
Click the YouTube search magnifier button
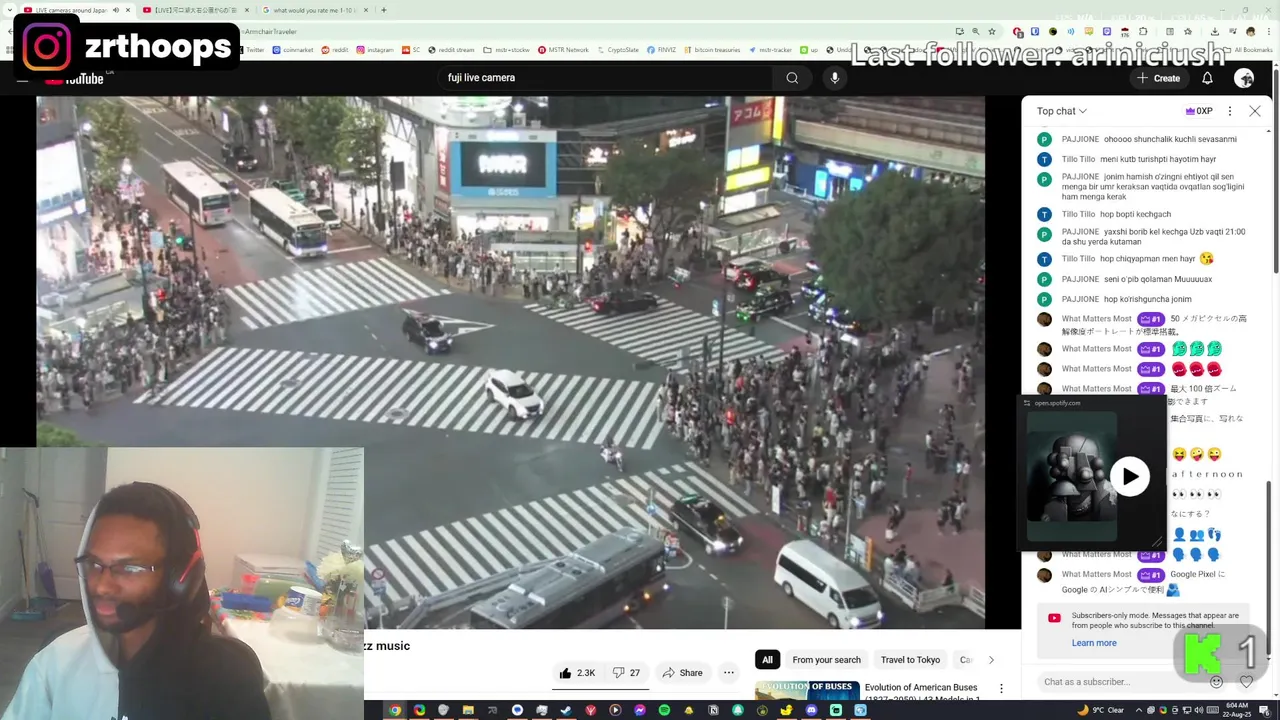792,78
